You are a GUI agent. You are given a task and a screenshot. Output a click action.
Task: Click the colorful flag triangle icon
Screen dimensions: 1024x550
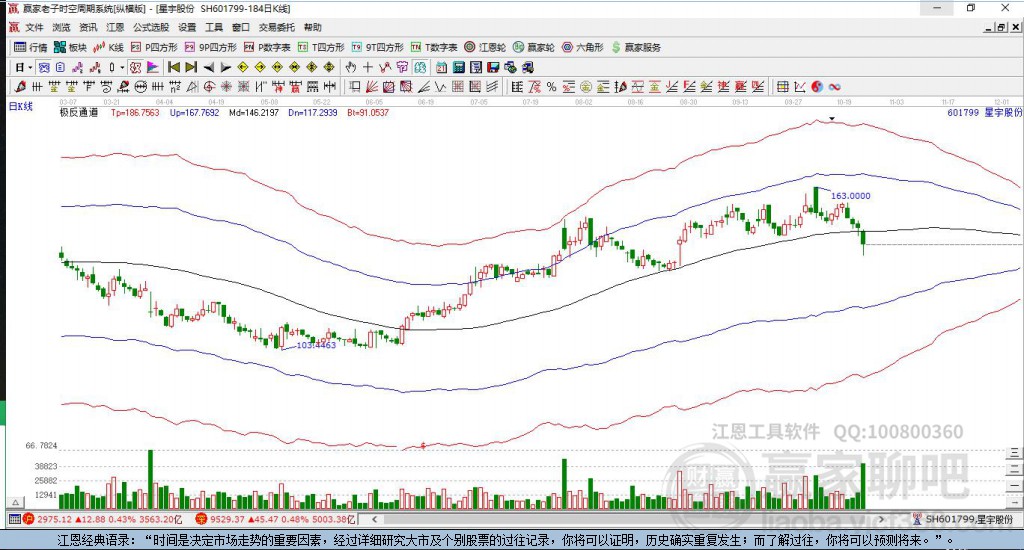pyautogui.click(x=153, y=67)
